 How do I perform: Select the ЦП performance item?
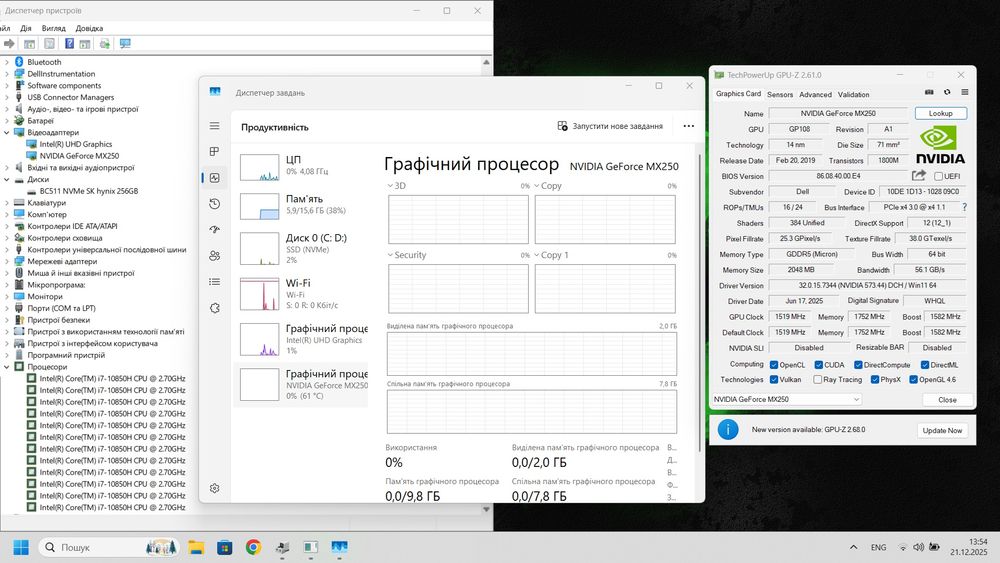(302, 166)
